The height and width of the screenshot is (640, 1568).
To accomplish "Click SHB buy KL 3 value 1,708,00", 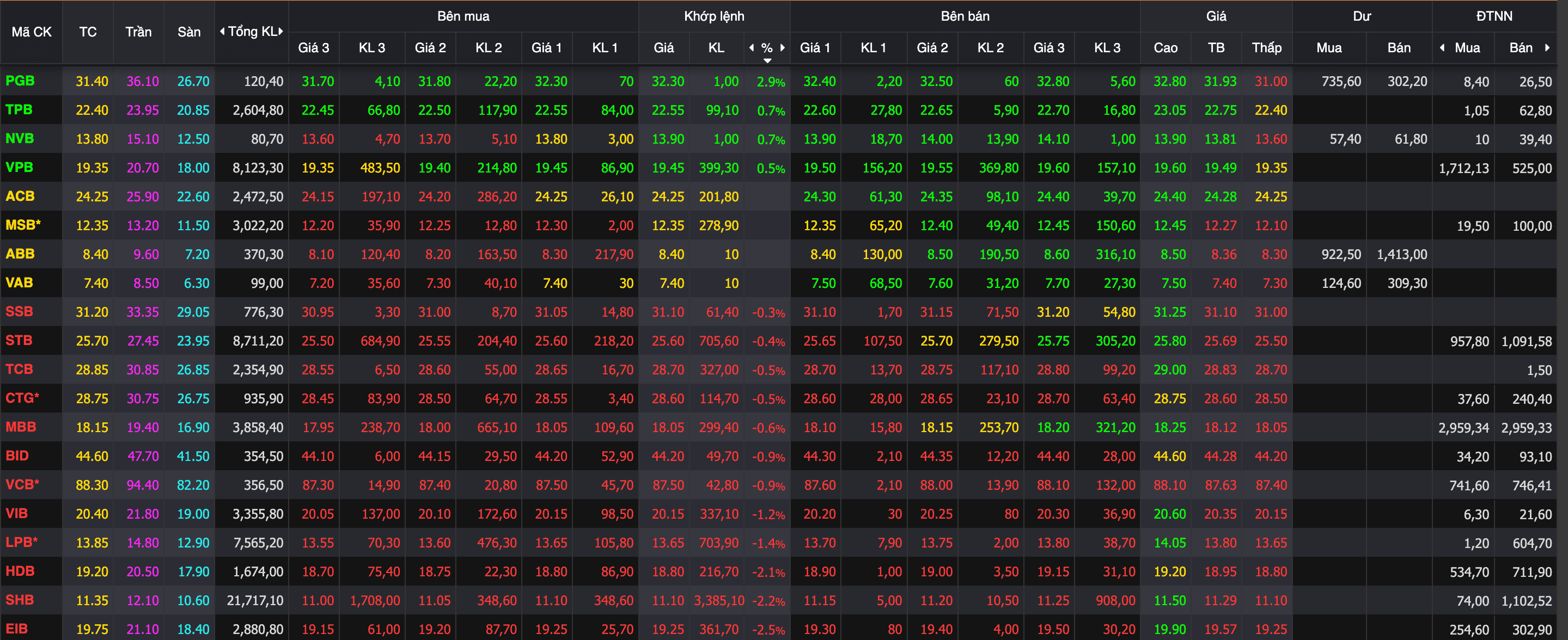I will (375, 600).
